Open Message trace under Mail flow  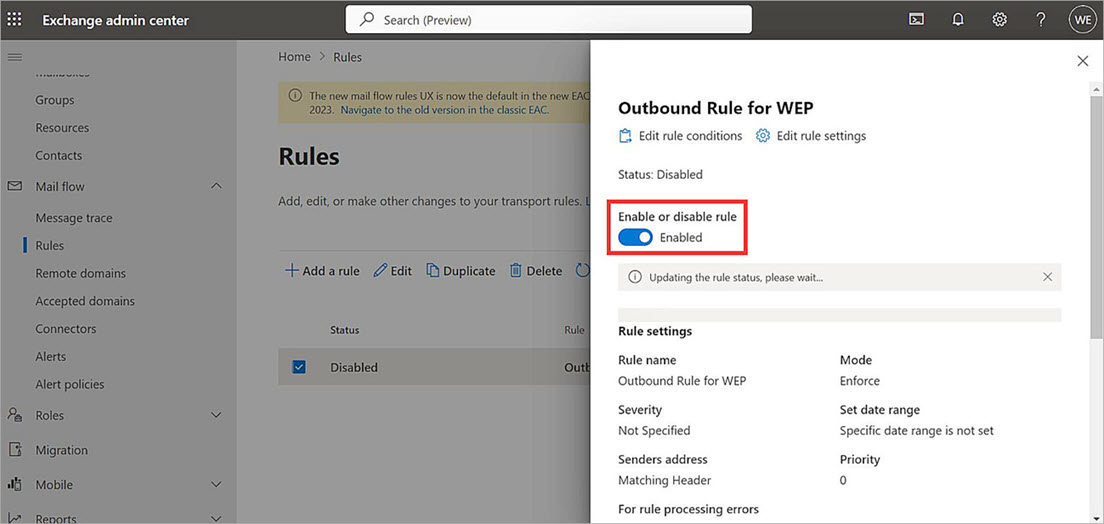point(74,218)
